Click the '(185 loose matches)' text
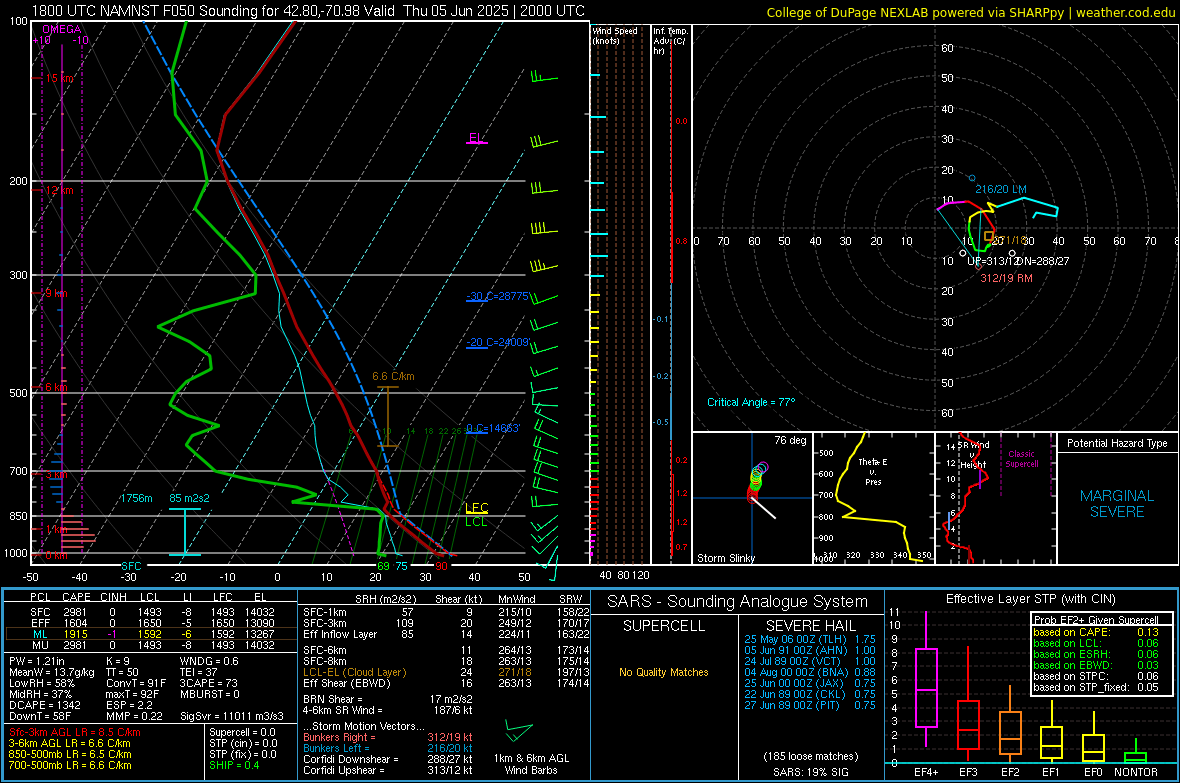 click(x=810, y=757)
